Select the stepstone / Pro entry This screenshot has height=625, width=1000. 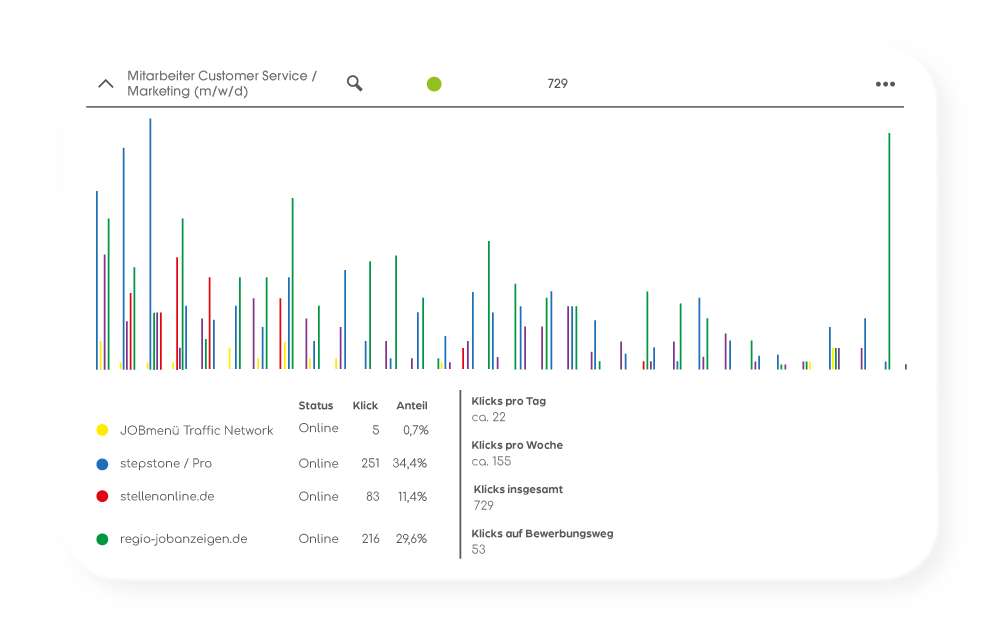point(166,464)
